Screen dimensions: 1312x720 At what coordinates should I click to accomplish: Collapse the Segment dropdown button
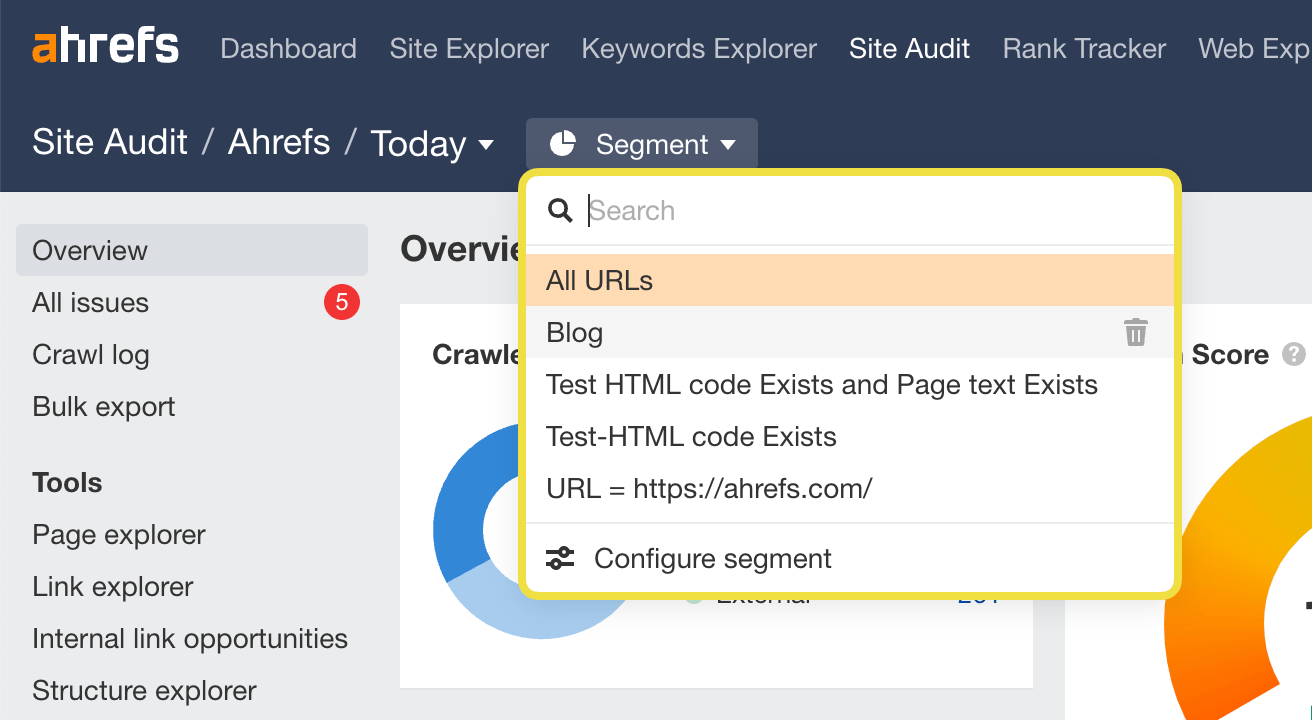[642, 144]
